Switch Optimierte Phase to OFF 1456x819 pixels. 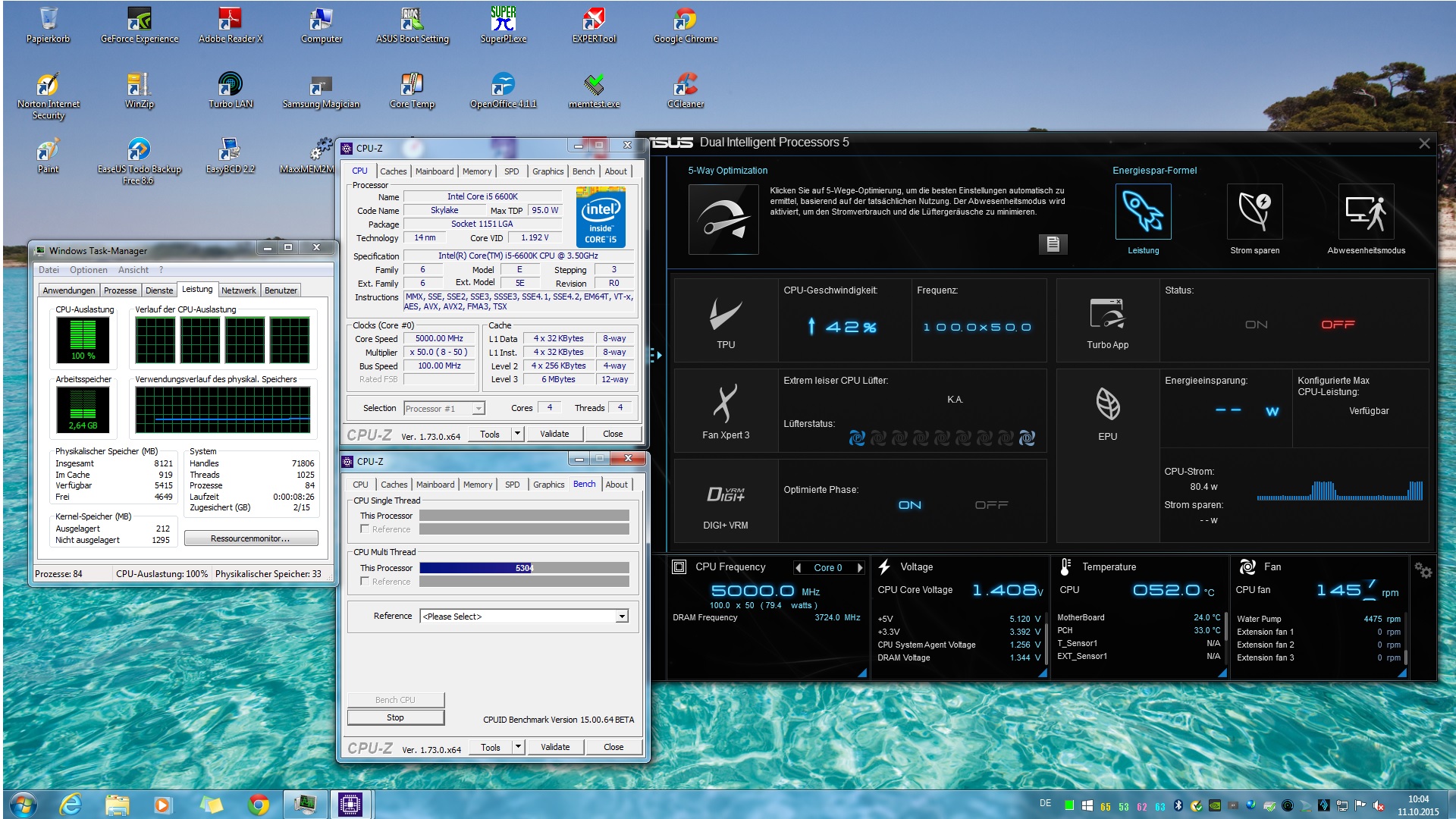tap(991, 505)
